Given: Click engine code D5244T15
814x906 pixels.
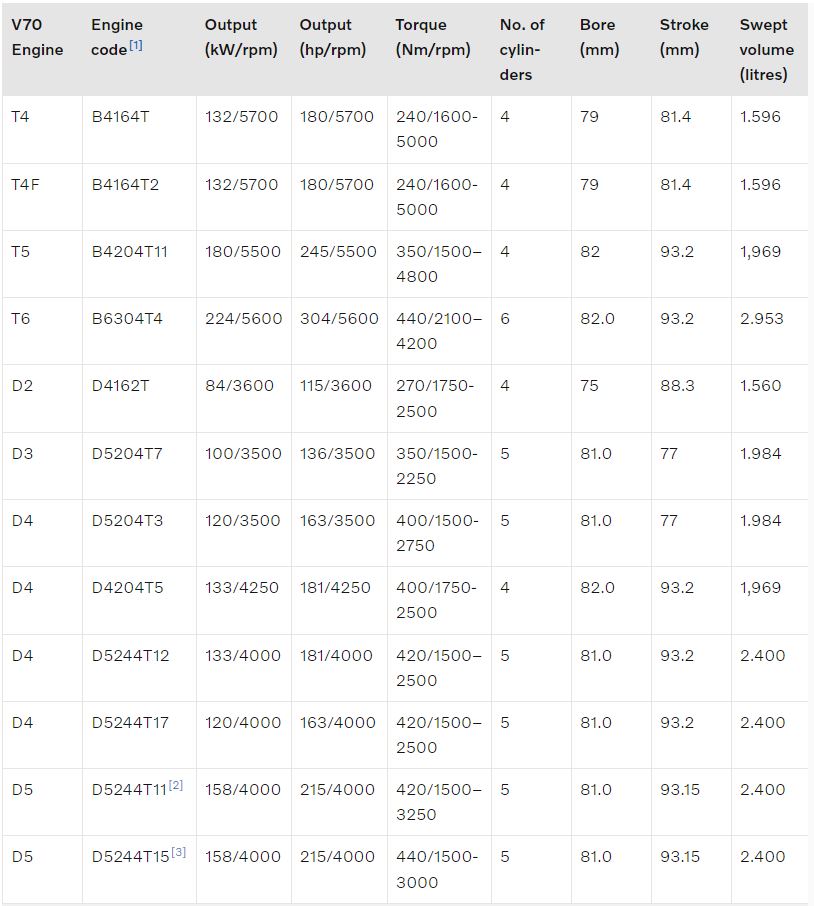Looking at the screenshot, I should [x=131, y=857].
